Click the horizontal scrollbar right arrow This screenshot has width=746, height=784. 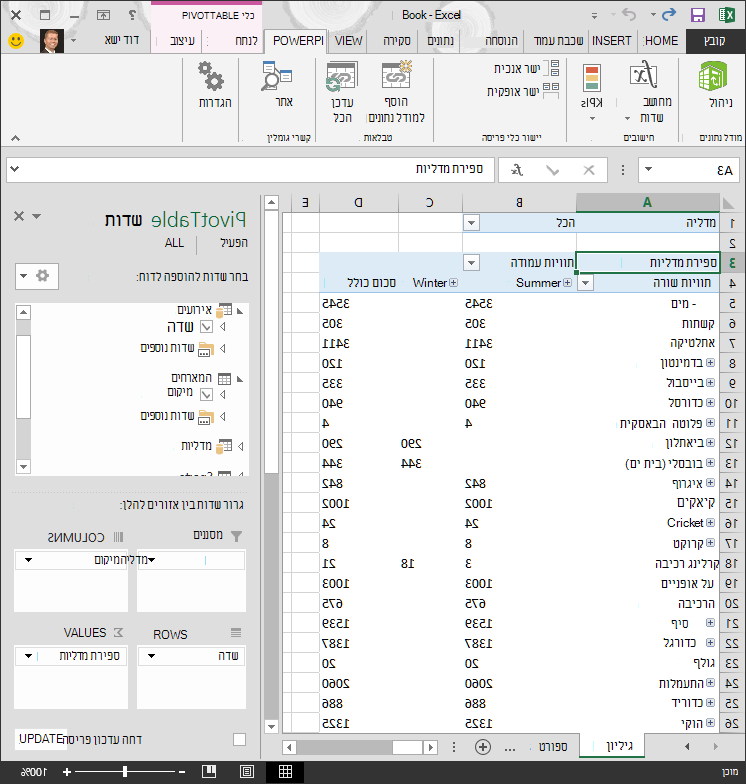pyautogui.click(x=431, y=748)
